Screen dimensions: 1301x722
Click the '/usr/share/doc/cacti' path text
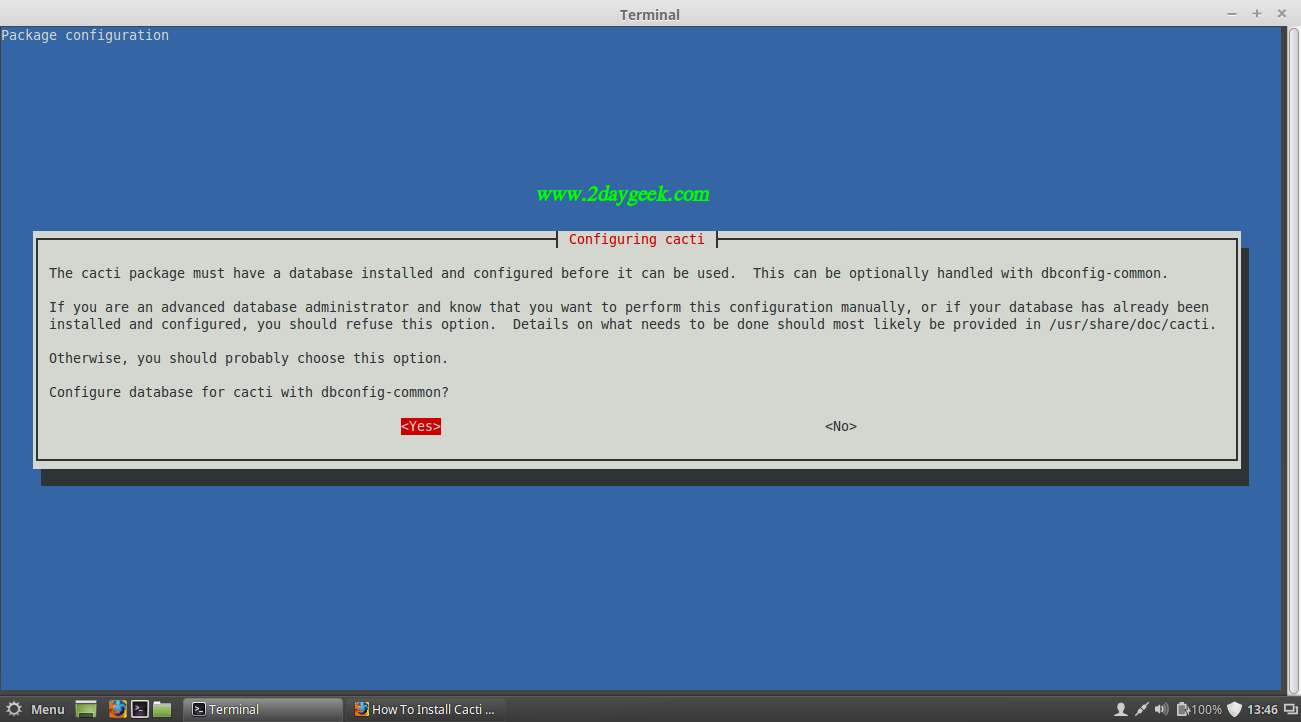point(1128,324)
